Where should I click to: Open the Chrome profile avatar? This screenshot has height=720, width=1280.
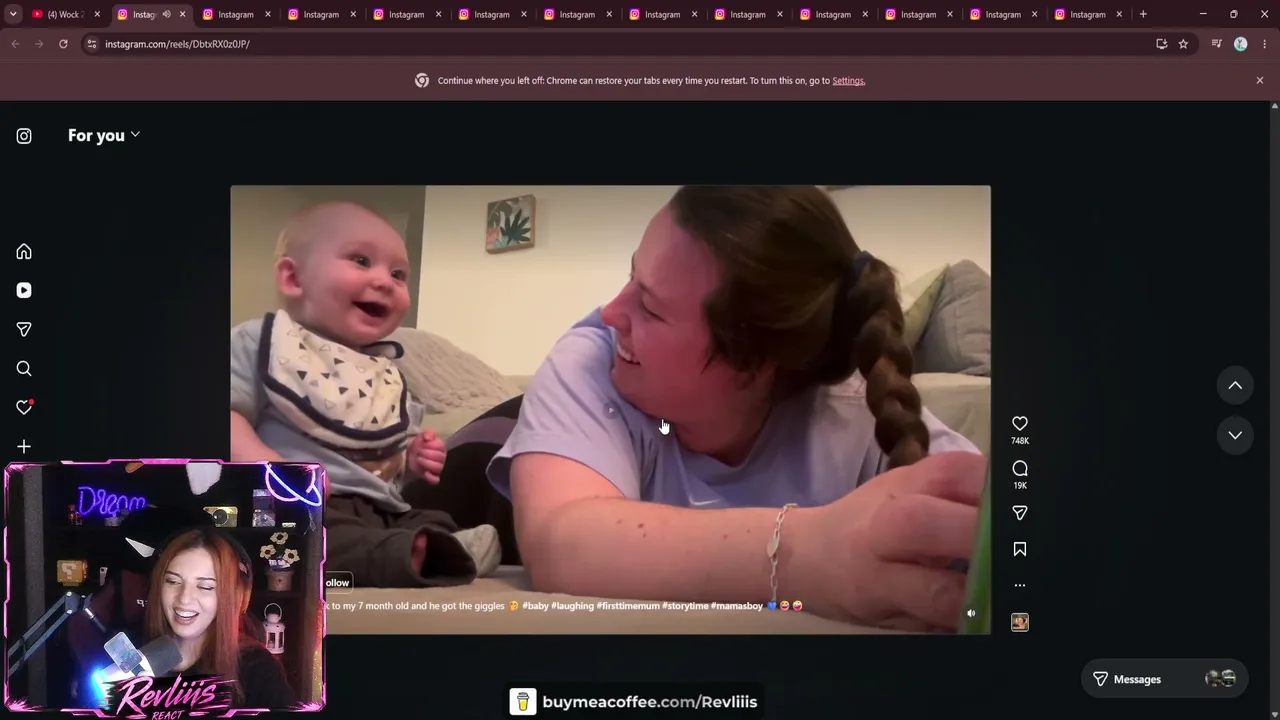1241,44
